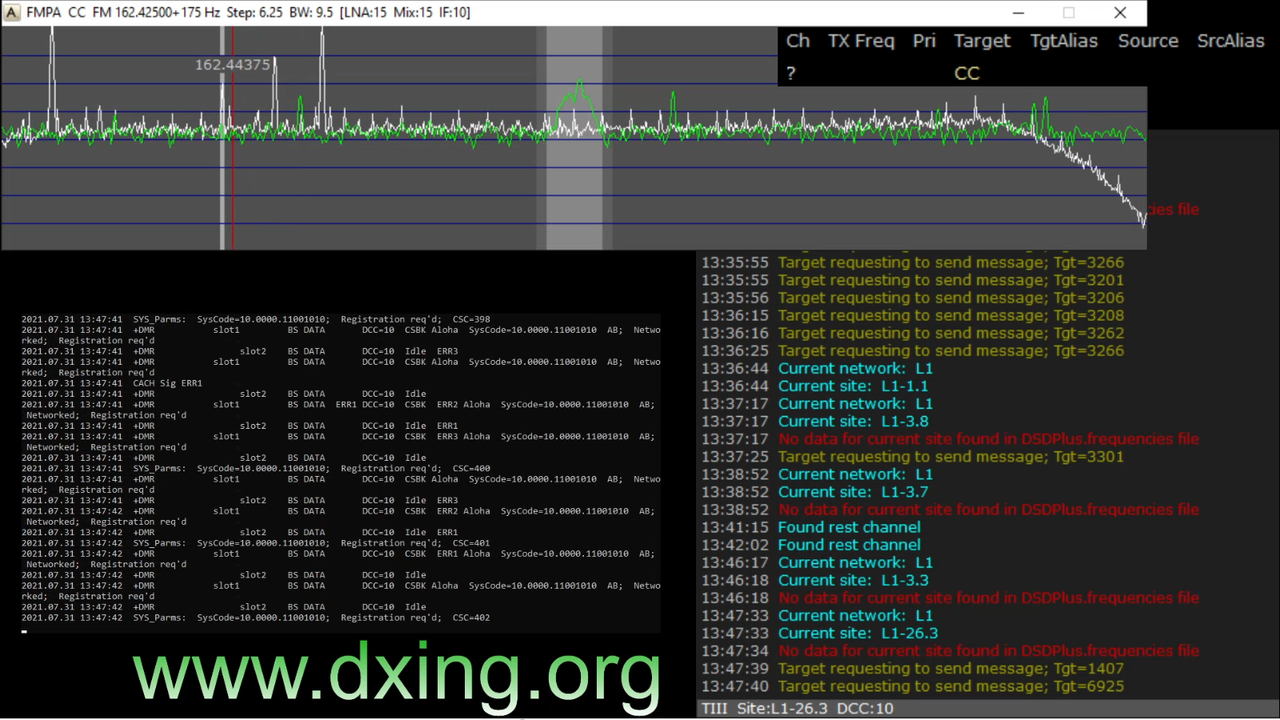Image resolution: width=1280 pixels, height=720 pixels.
Task: Click 'Site:L1-26.3' in status bar
Action: coord(783,709)
